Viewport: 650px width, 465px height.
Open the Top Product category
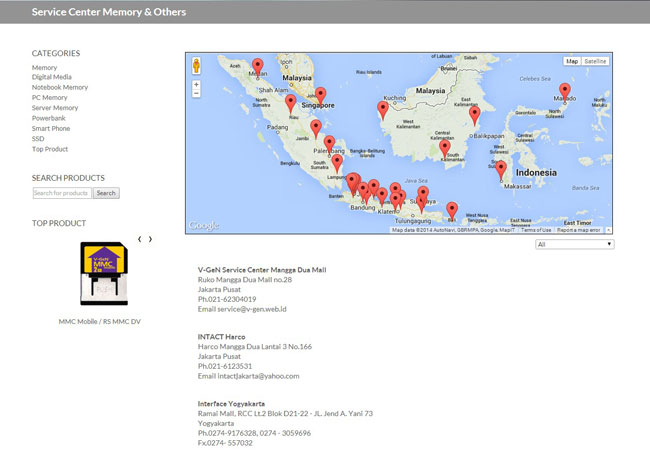50,149
